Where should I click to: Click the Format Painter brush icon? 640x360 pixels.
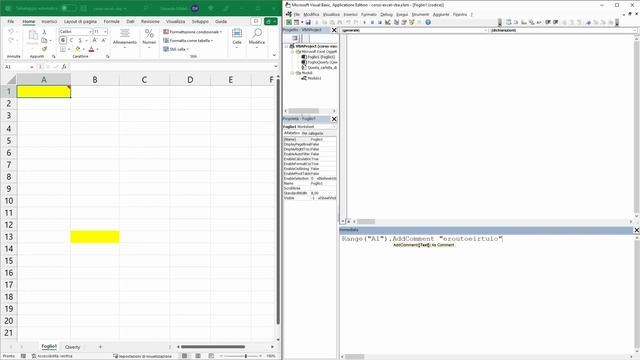(44, 49)
